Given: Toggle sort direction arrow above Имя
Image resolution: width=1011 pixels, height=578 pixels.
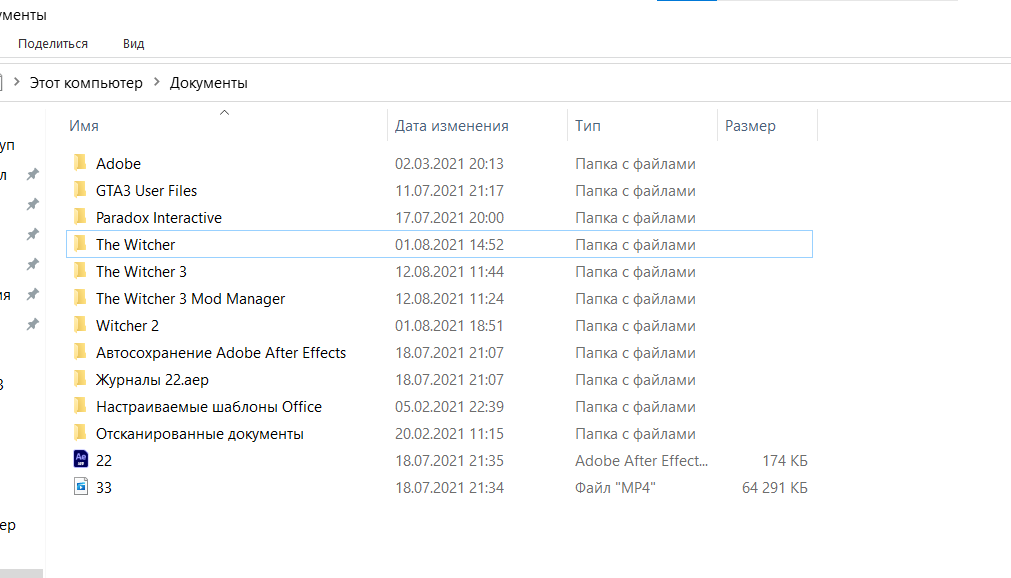Looking at the screenshot, I should [224, 113].
